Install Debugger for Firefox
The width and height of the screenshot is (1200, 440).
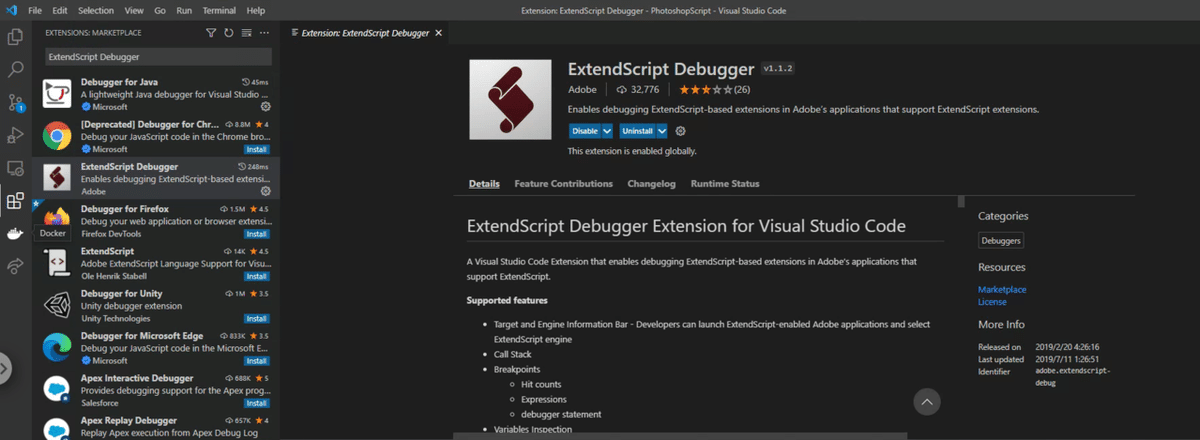point(256,233)
